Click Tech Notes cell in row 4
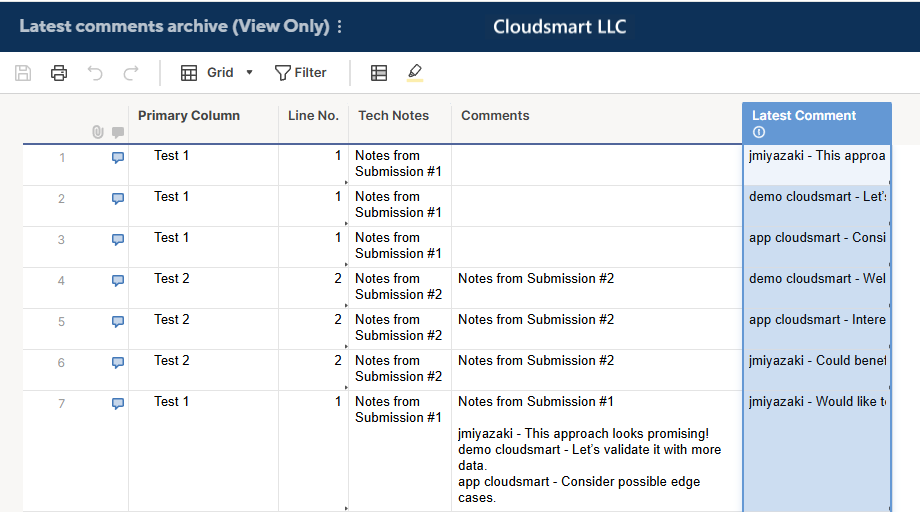Screen dimensions: 920x512 400,288
